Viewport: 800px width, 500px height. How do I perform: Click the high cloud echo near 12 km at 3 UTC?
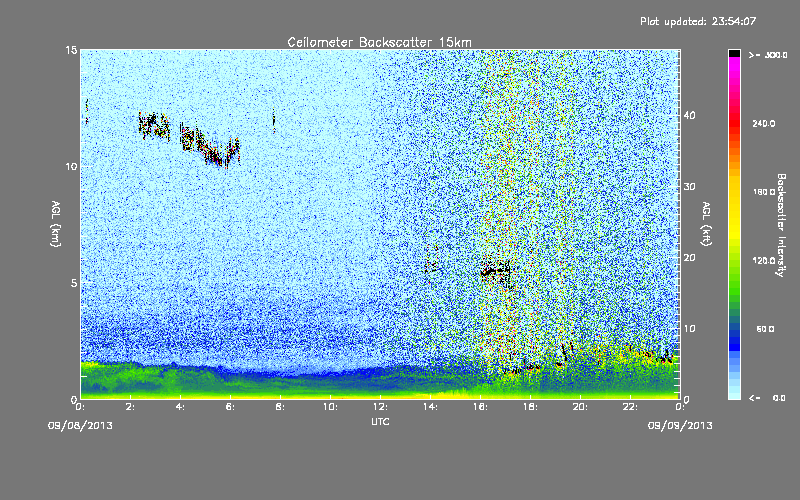[x=154, y=125]
